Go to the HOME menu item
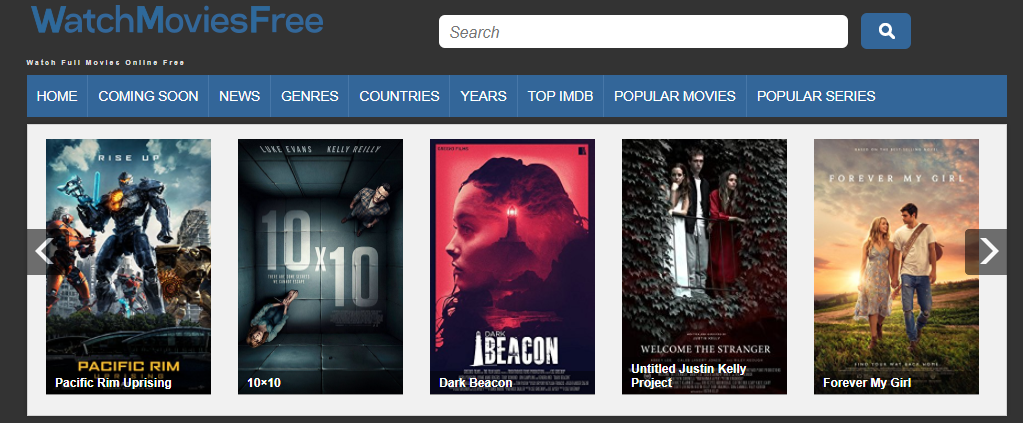The height and width of the screenshot is (423, 1023). coord(57,96)
